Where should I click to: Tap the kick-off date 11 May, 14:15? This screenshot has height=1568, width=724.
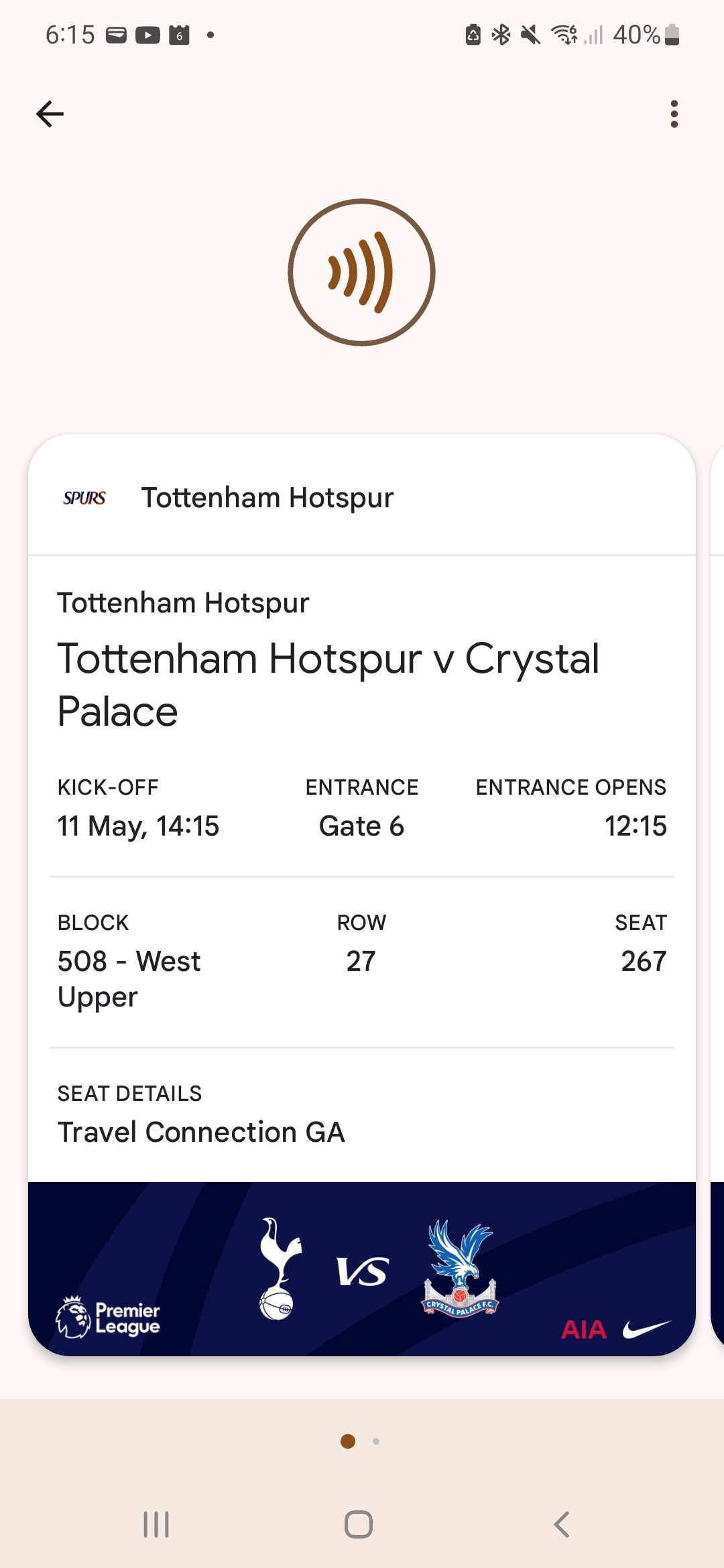click(138, 826)
